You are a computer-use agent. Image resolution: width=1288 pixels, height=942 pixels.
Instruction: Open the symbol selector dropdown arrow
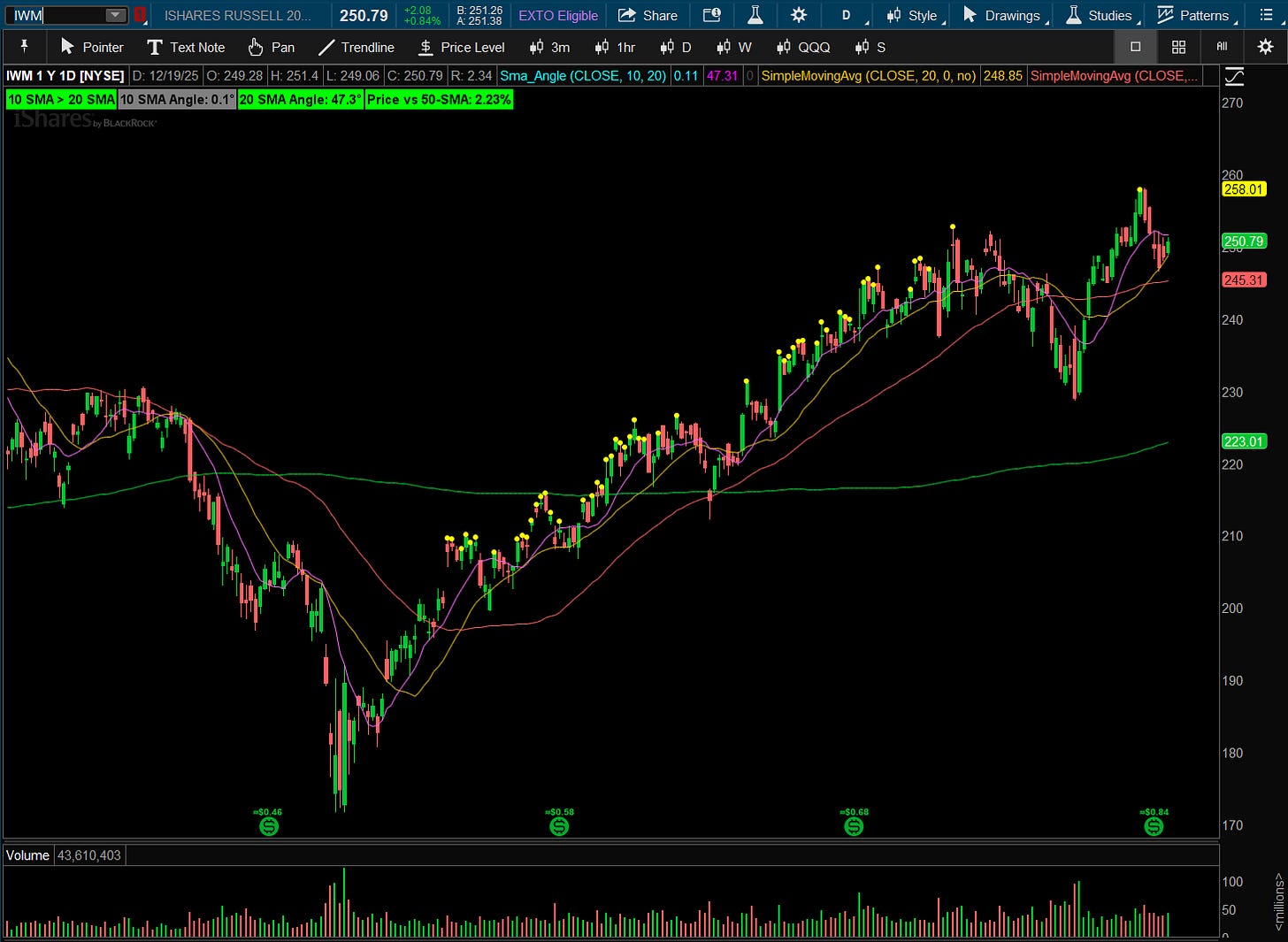point(116,15)
